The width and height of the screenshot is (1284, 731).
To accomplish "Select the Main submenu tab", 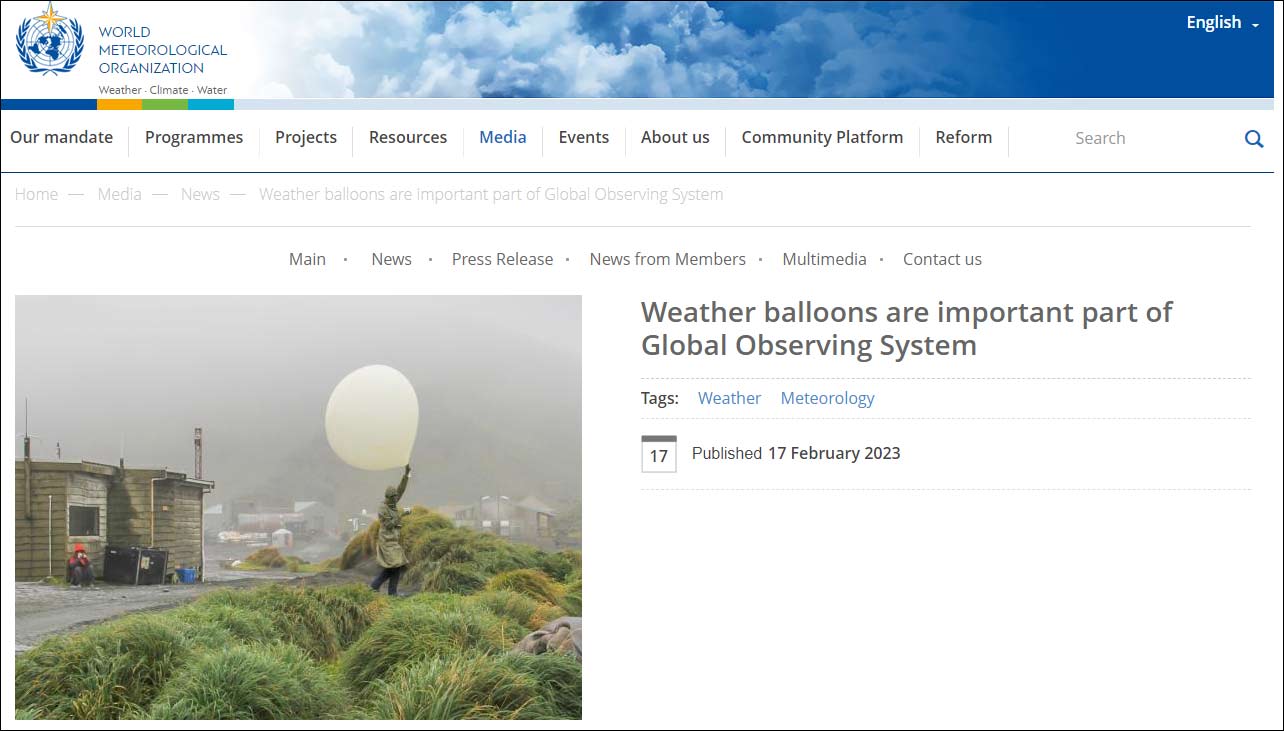I will coord(307,259).
